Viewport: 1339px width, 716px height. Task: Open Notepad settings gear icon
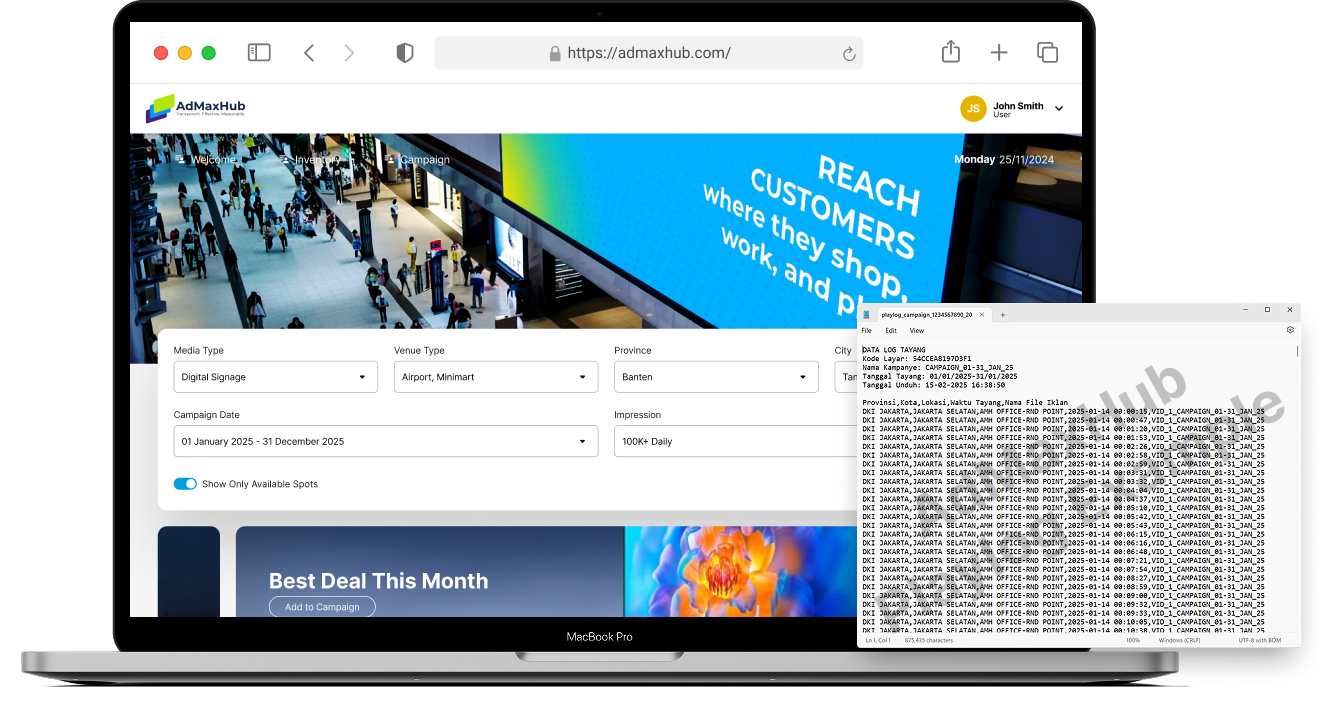1290,330
